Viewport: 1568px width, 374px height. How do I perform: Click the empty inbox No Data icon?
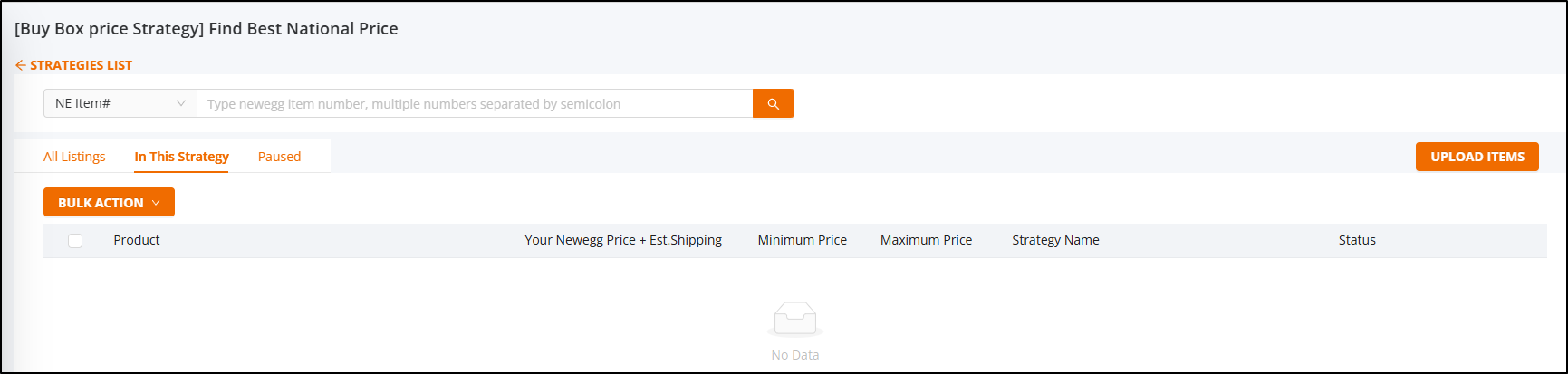pos(795,320)
